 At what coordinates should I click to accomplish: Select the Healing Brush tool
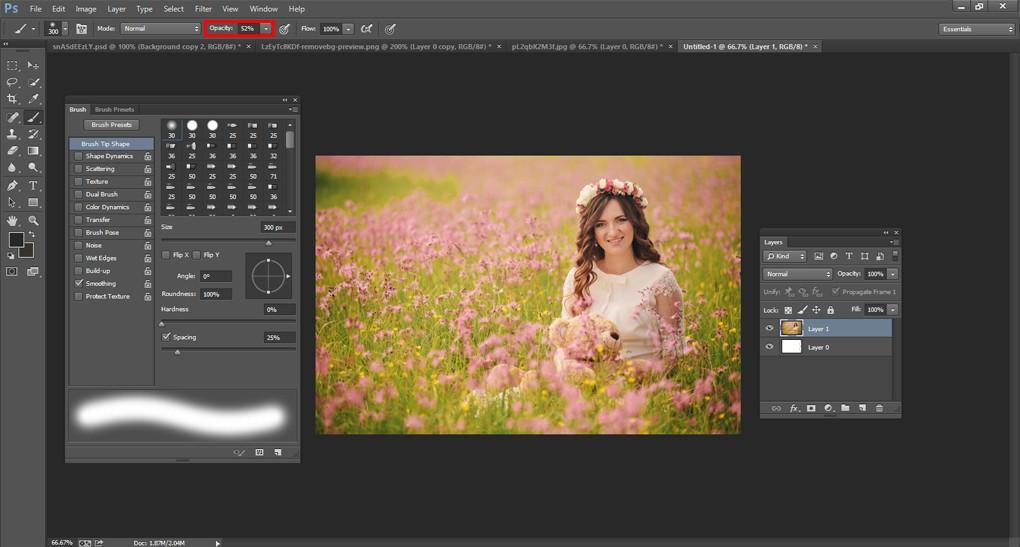coord(12,117)
